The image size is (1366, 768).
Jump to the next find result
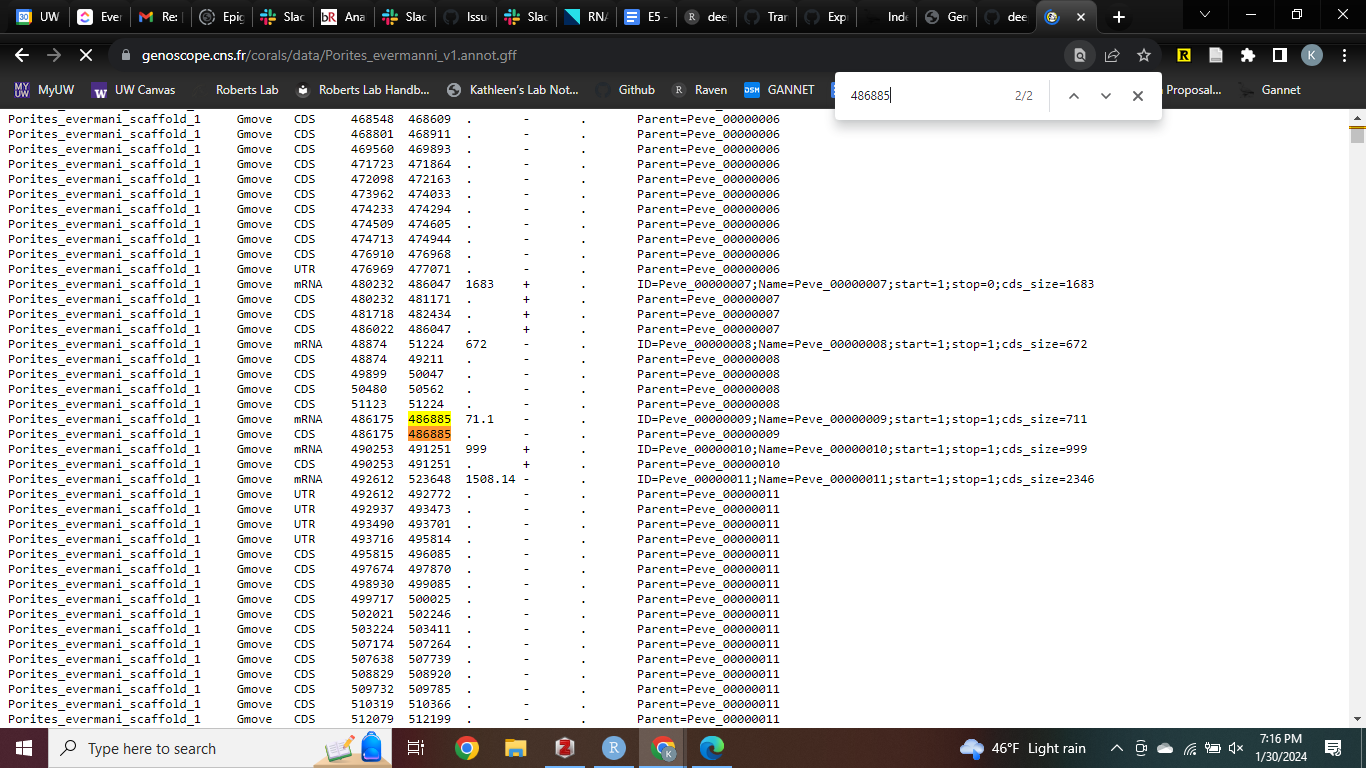[1105, 96]
